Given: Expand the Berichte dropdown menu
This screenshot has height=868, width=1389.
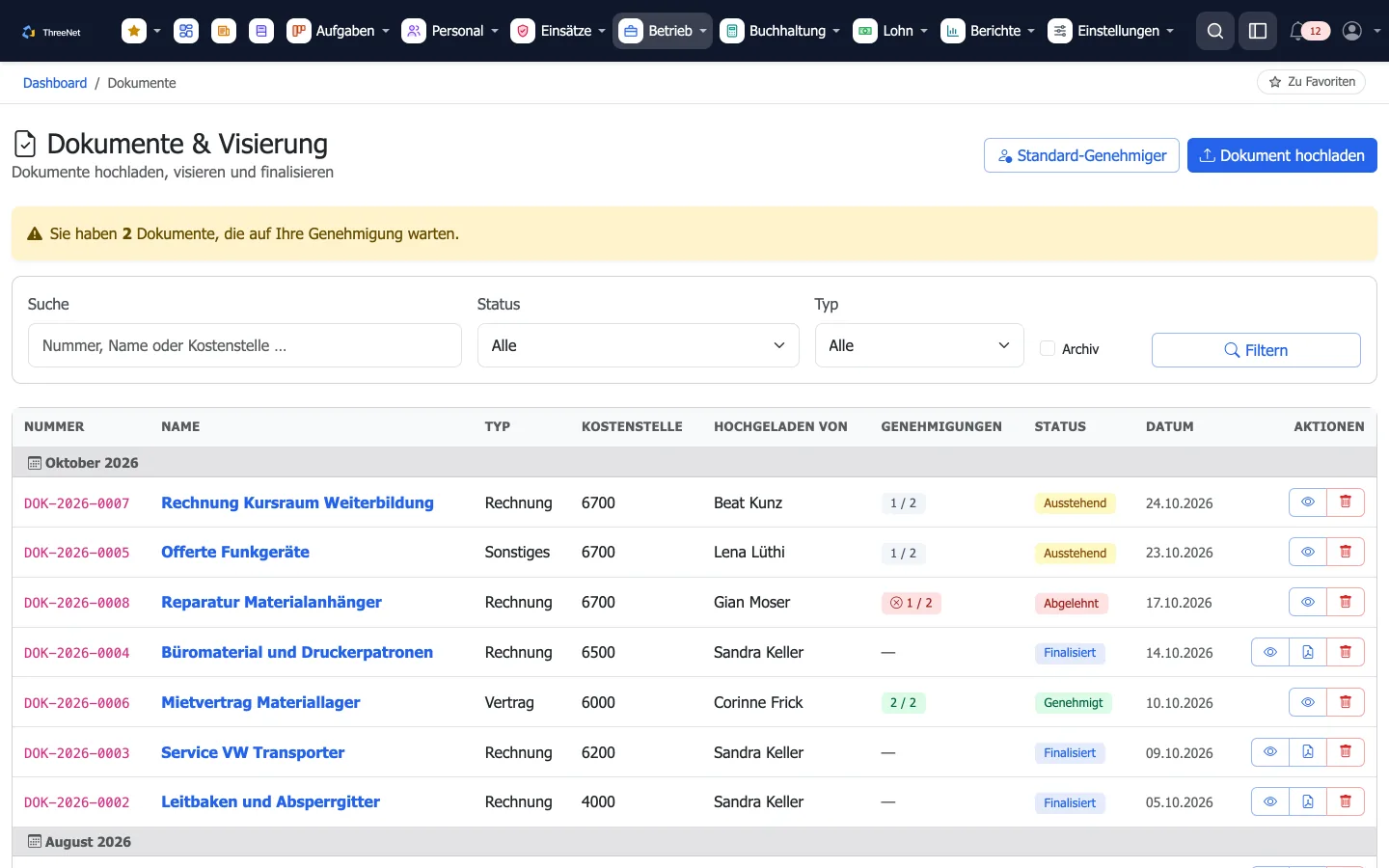Looking at the screenshot, I should tap(988, 31).
